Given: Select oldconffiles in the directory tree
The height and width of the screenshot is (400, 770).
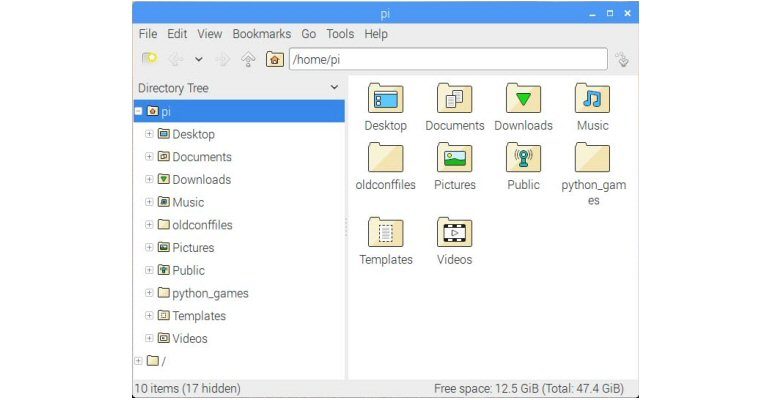Looking at the screenshot, I should 202,225.
